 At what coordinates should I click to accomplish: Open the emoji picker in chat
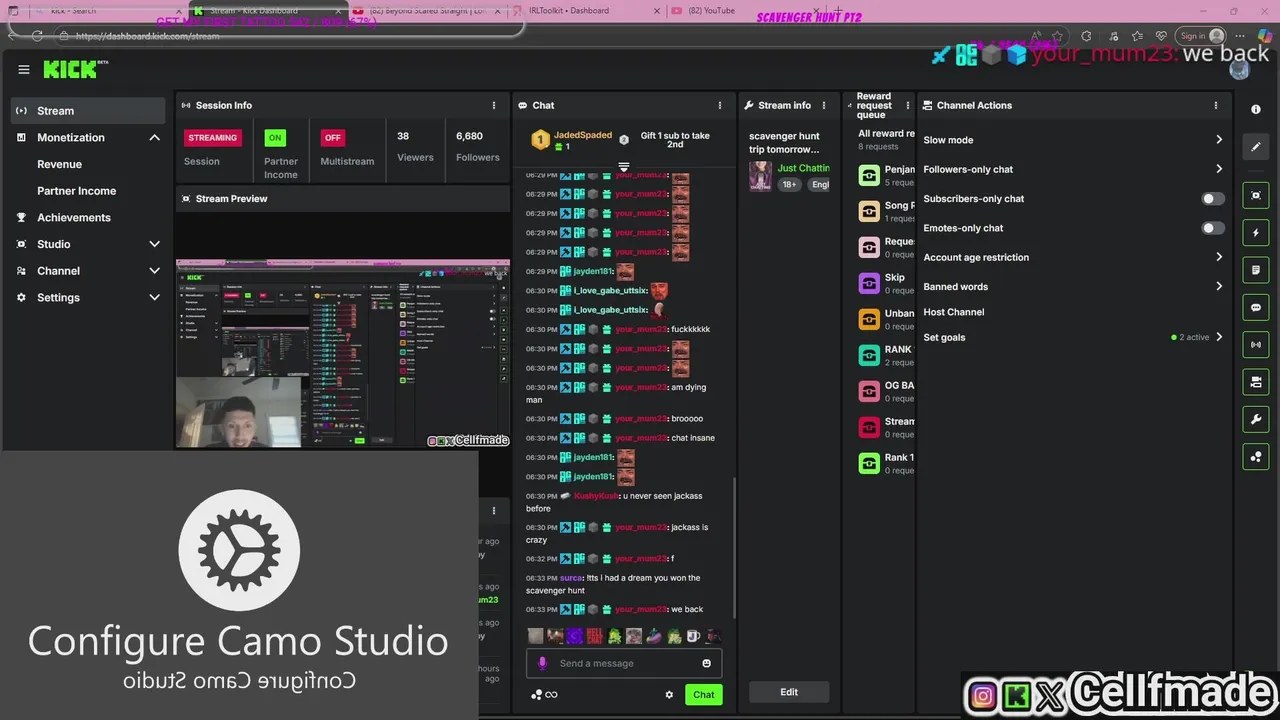tap(707, 663)
